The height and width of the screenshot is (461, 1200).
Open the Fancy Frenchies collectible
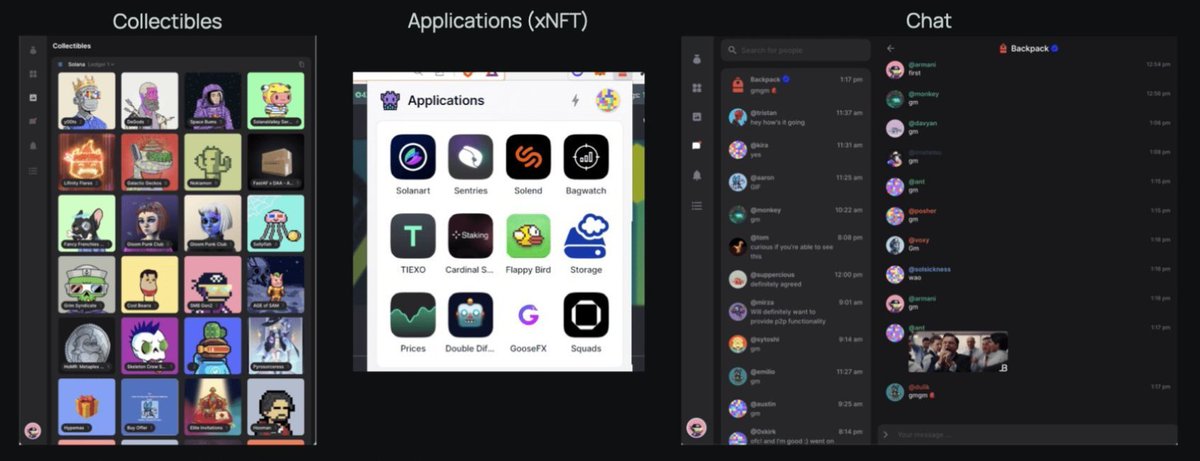87,223
